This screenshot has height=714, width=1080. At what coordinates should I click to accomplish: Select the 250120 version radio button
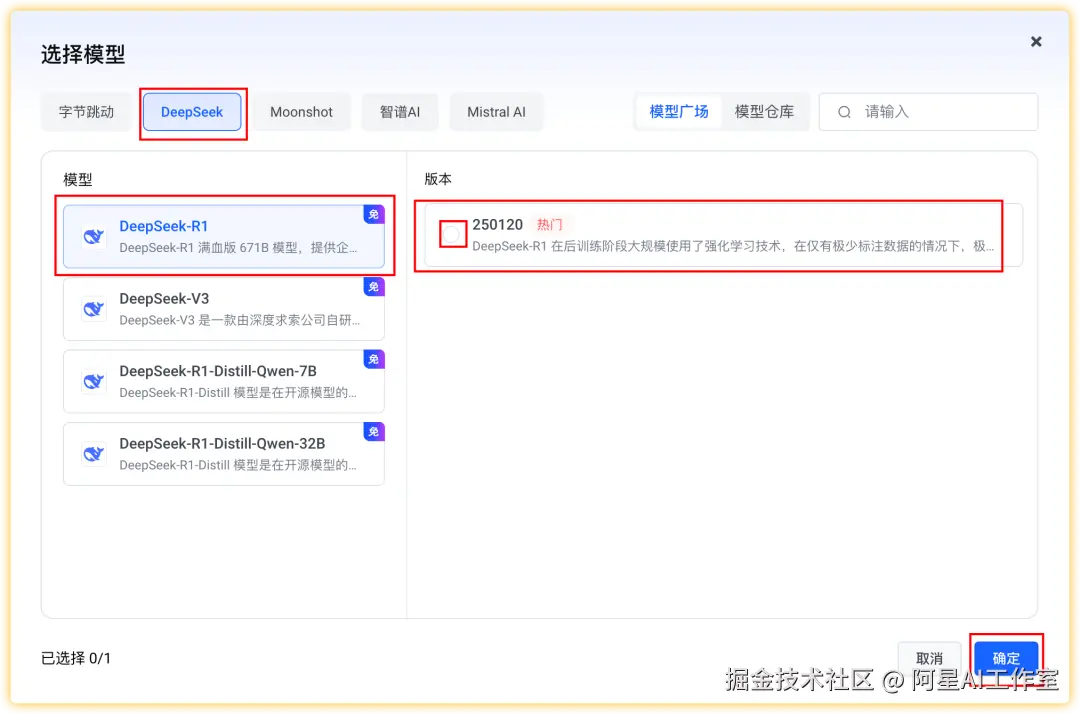click(452, 235)
